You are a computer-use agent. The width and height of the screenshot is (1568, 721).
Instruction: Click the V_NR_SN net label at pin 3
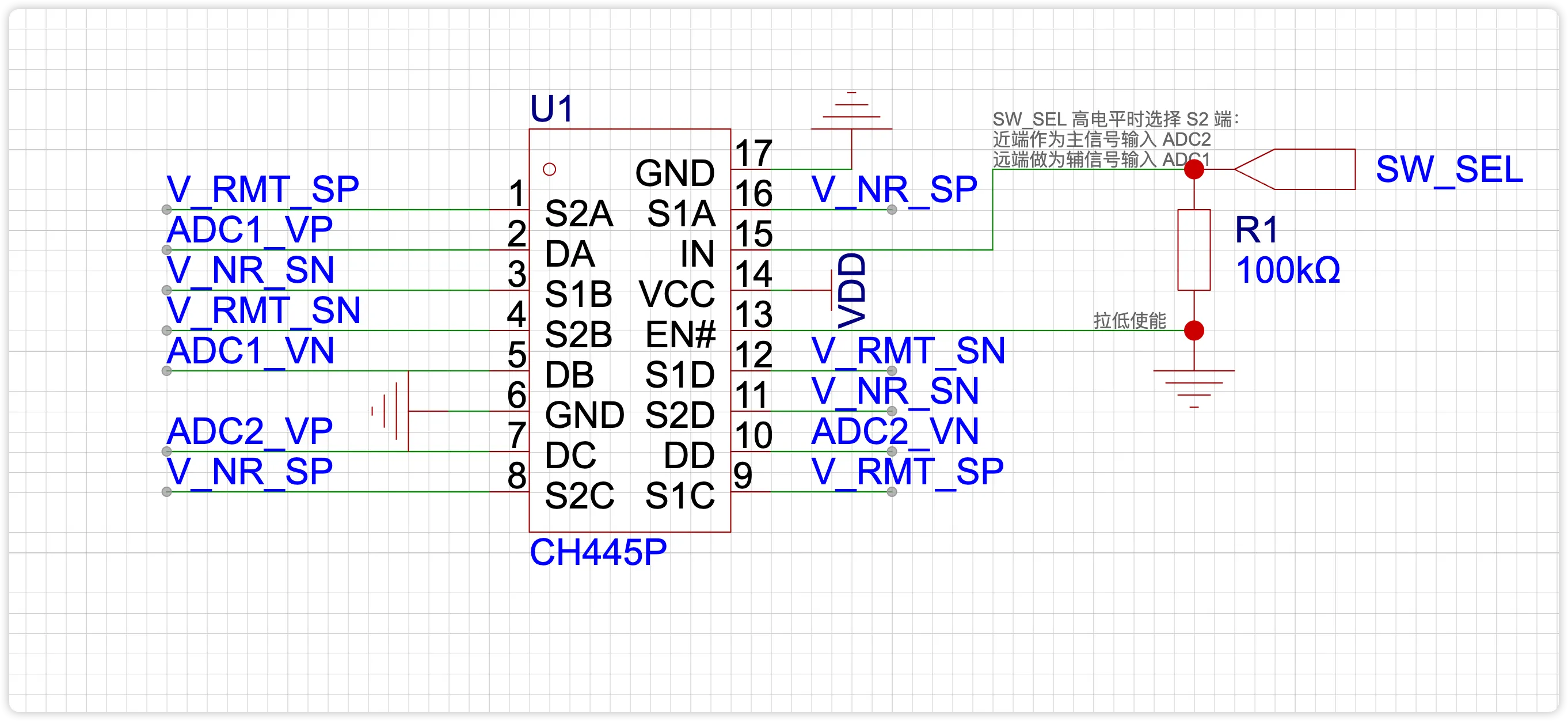point(250,271)
